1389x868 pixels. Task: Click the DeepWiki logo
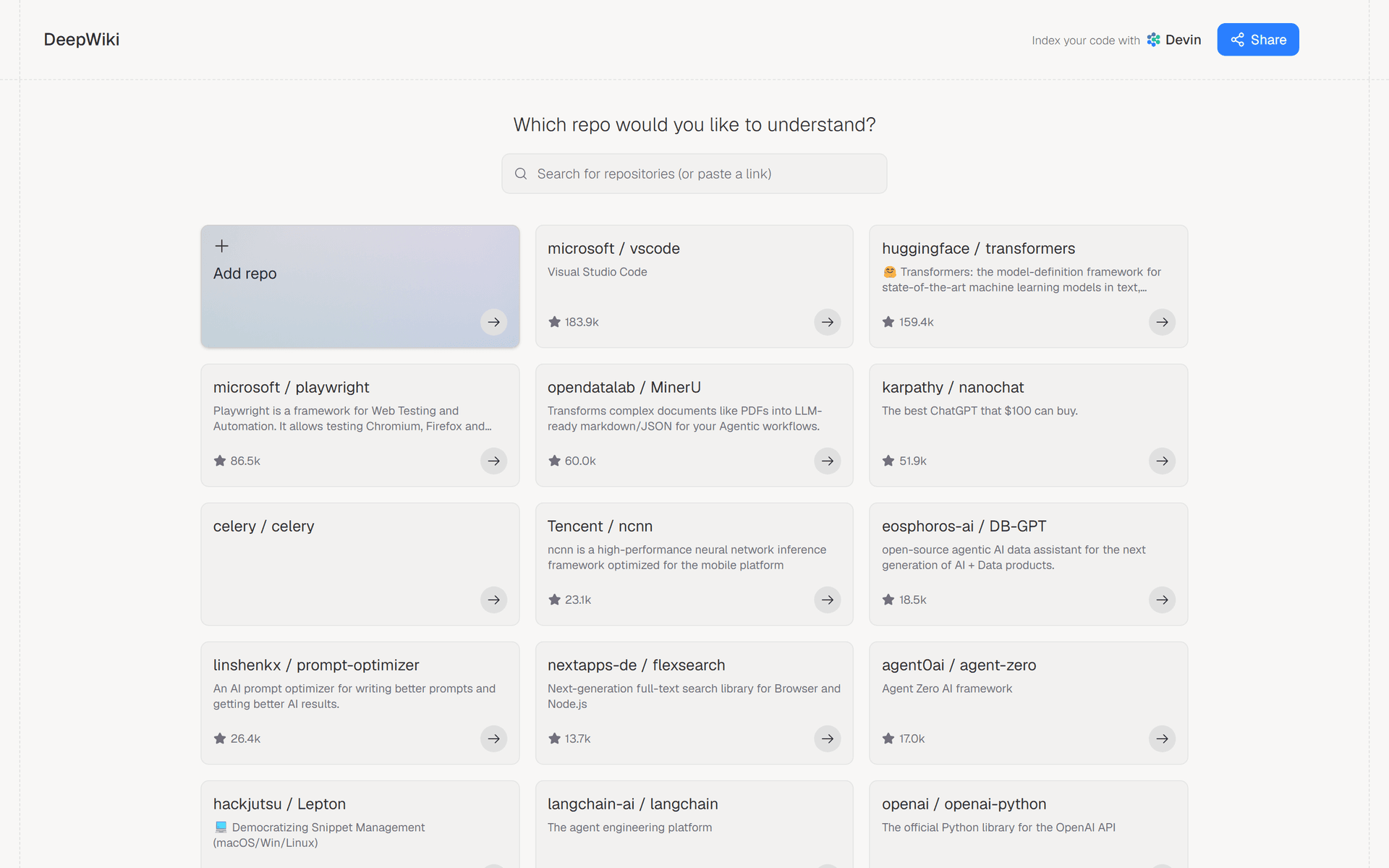[82, 40]
